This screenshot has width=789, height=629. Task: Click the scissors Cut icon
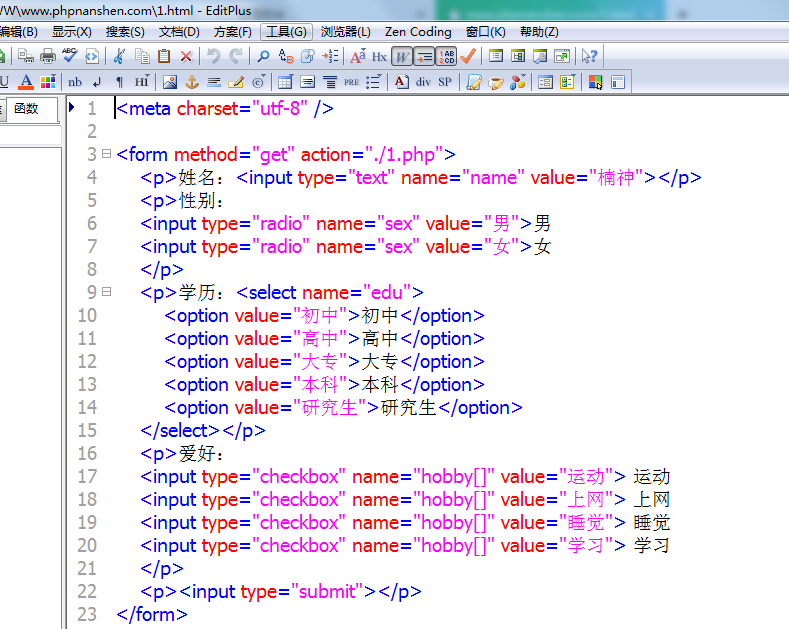coord(119,56)
